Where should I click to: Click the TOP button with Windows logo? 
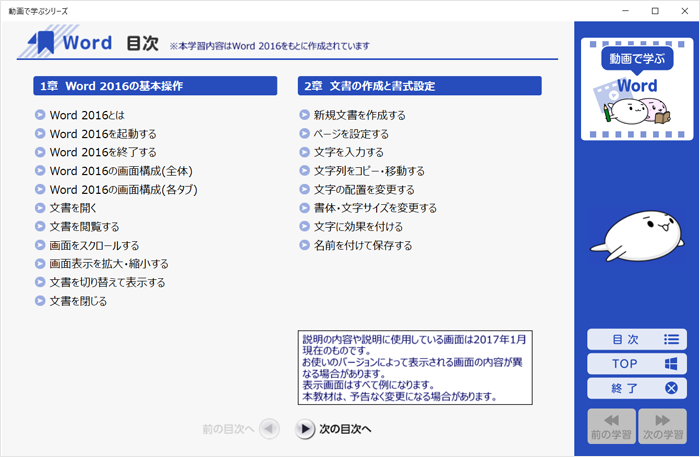tap(637, 364)
